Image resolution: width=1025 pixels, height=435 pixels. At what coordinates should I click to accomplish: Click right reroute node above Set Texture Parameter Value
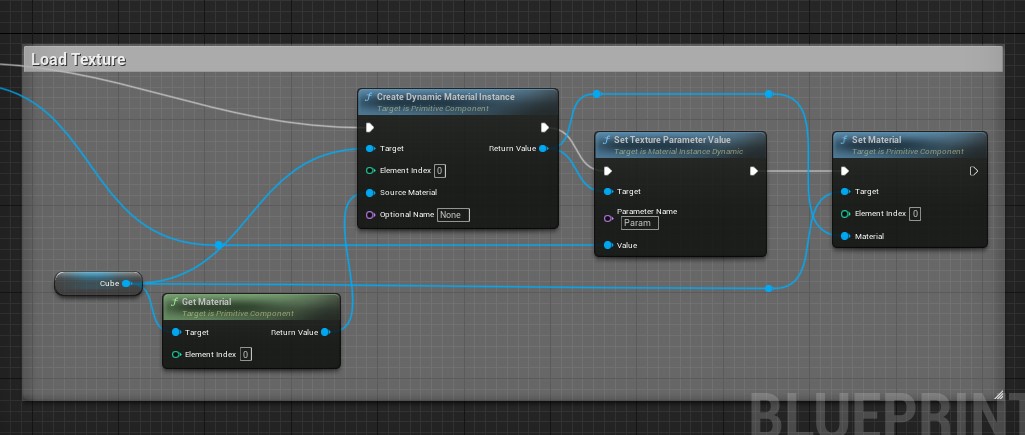pyautogui.click(x=769, y=94)
